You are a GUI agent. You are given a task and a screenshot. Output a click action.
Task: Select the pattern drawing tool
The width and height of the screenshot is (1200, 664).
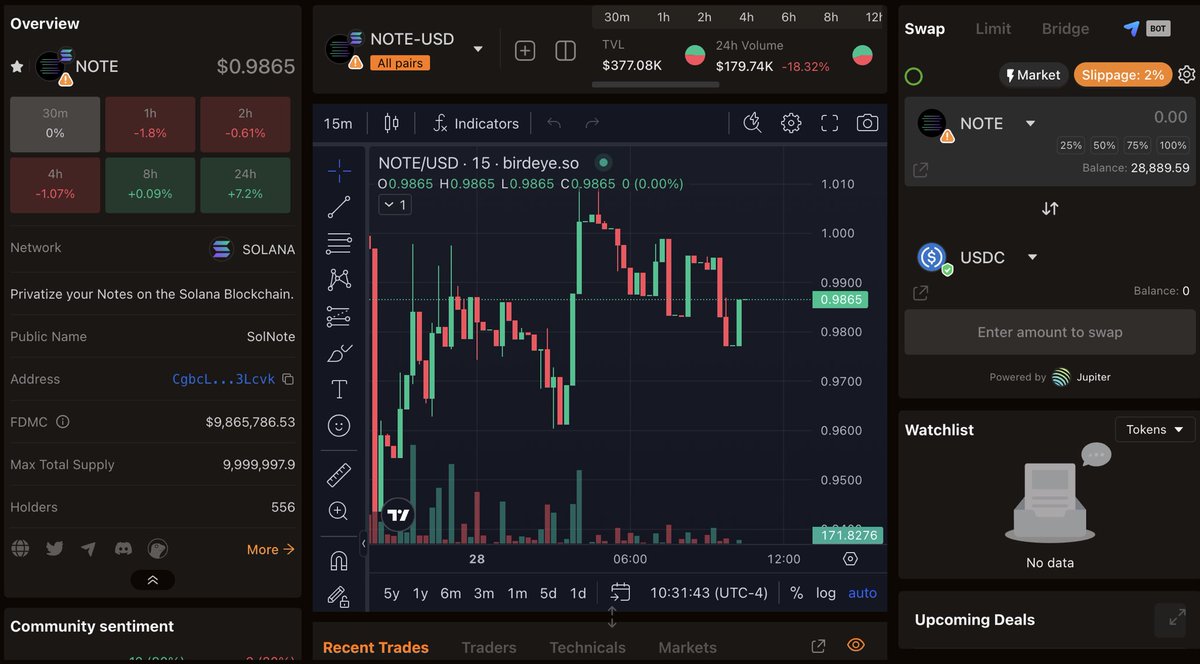pyautogui.click(x=339, y=280)
